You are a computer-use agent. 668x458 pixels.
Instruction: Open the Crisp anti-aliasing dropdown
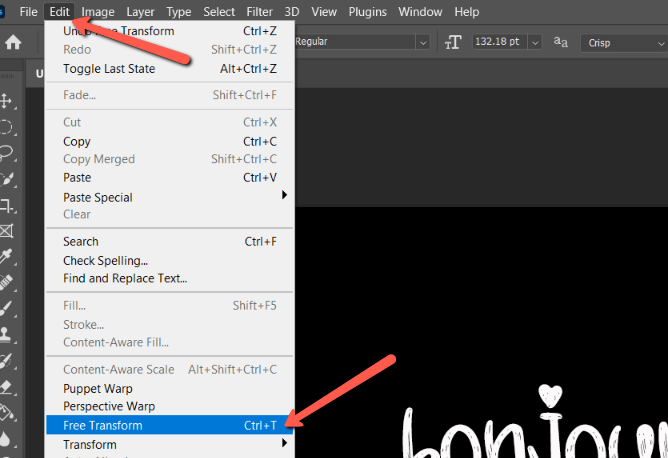click(624, 43)
